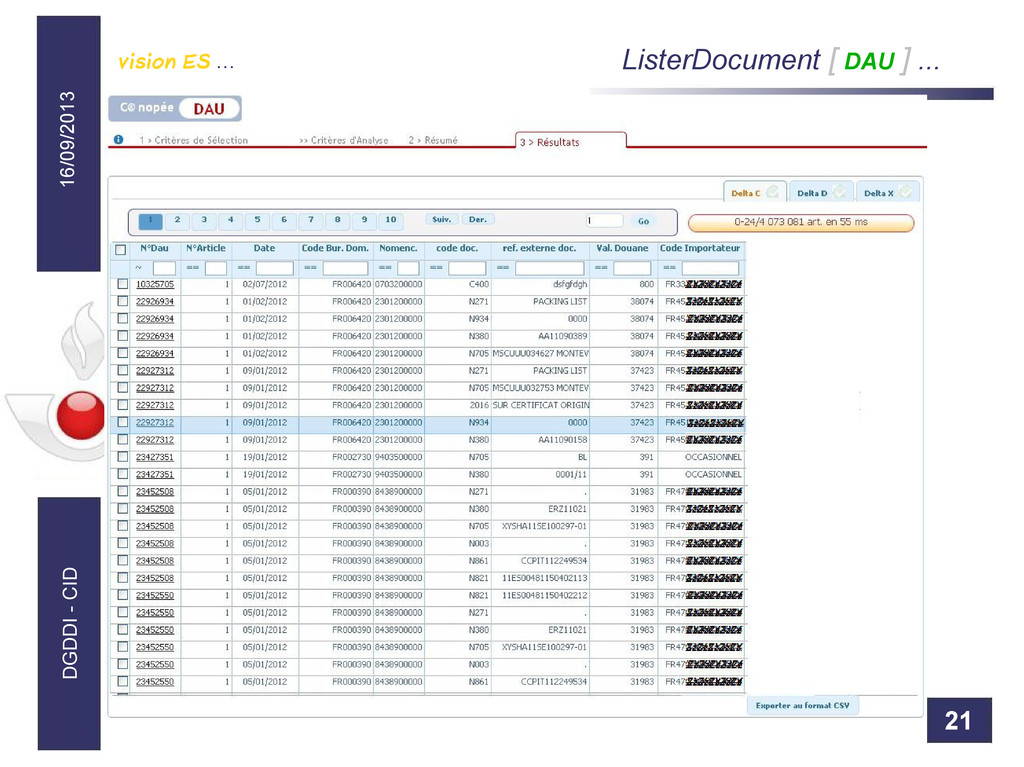This screenshot has width=1024, height=767.
Task: Select the 3 Résultats tab
Action: [570, 141]
